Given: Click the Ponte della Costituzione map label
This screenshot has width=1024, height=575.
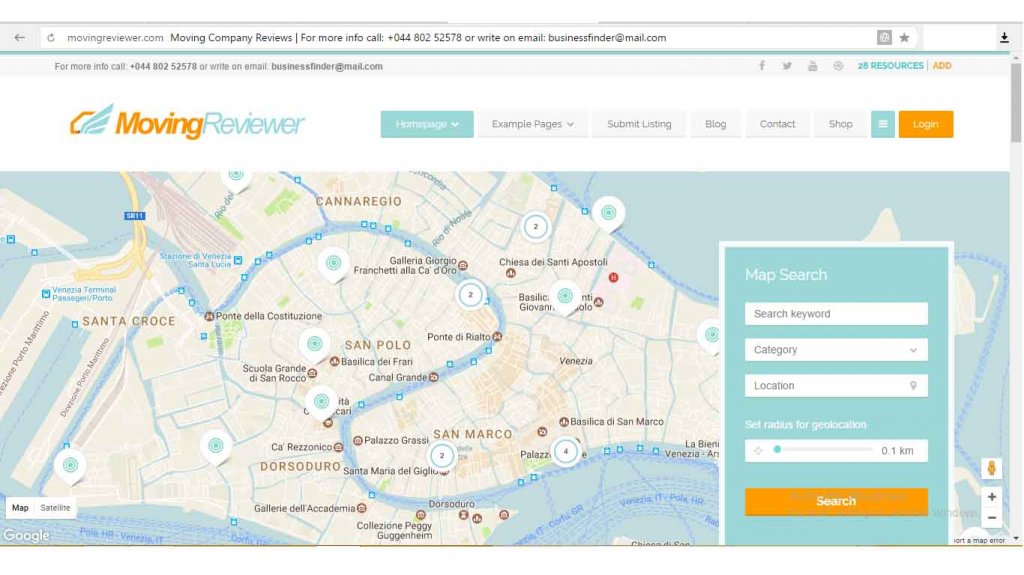Looking at the screenshot, I should (x=268, y=316).
